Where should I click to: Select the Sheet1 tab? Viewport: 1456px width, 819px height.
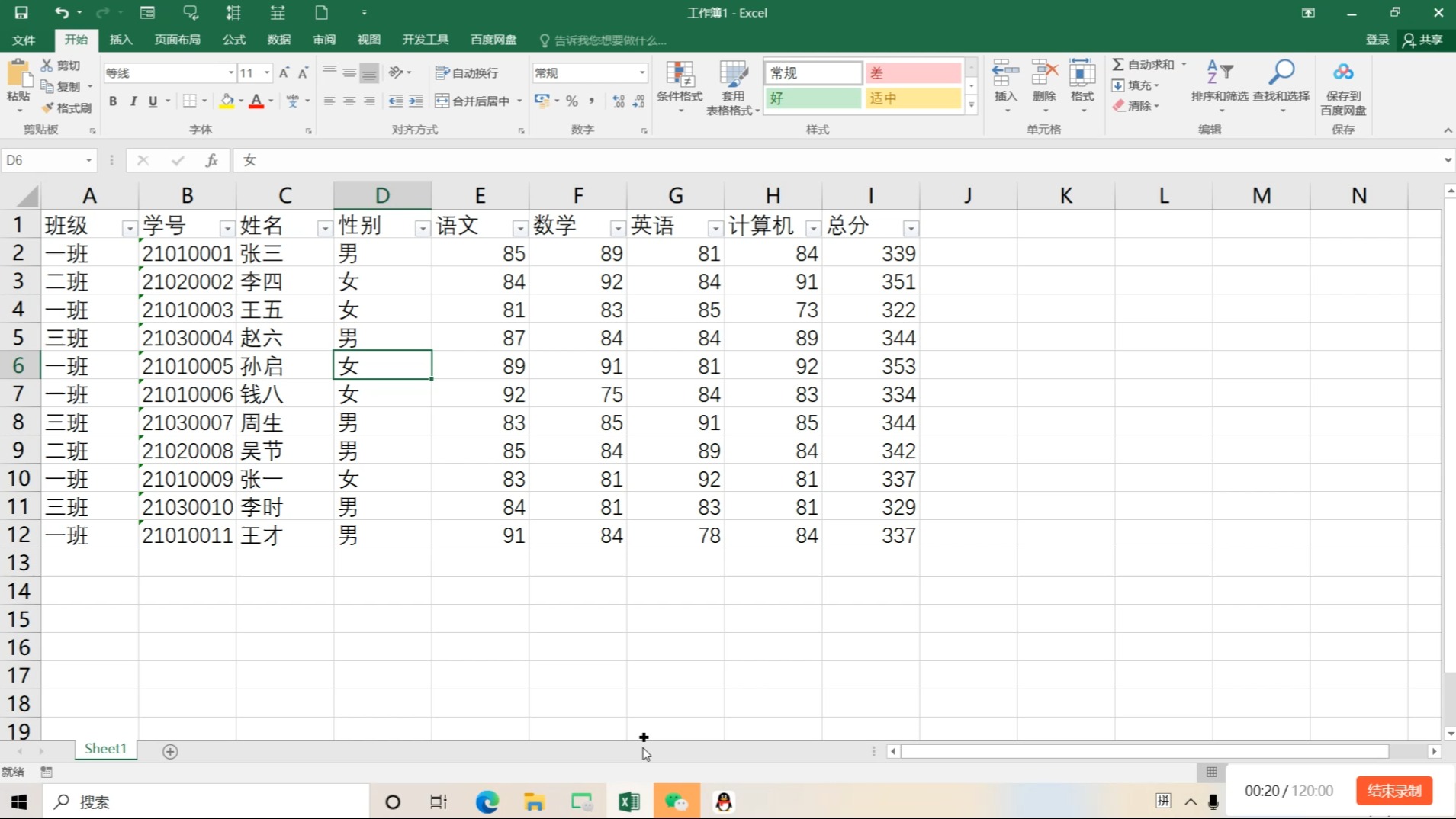(105, 749)
